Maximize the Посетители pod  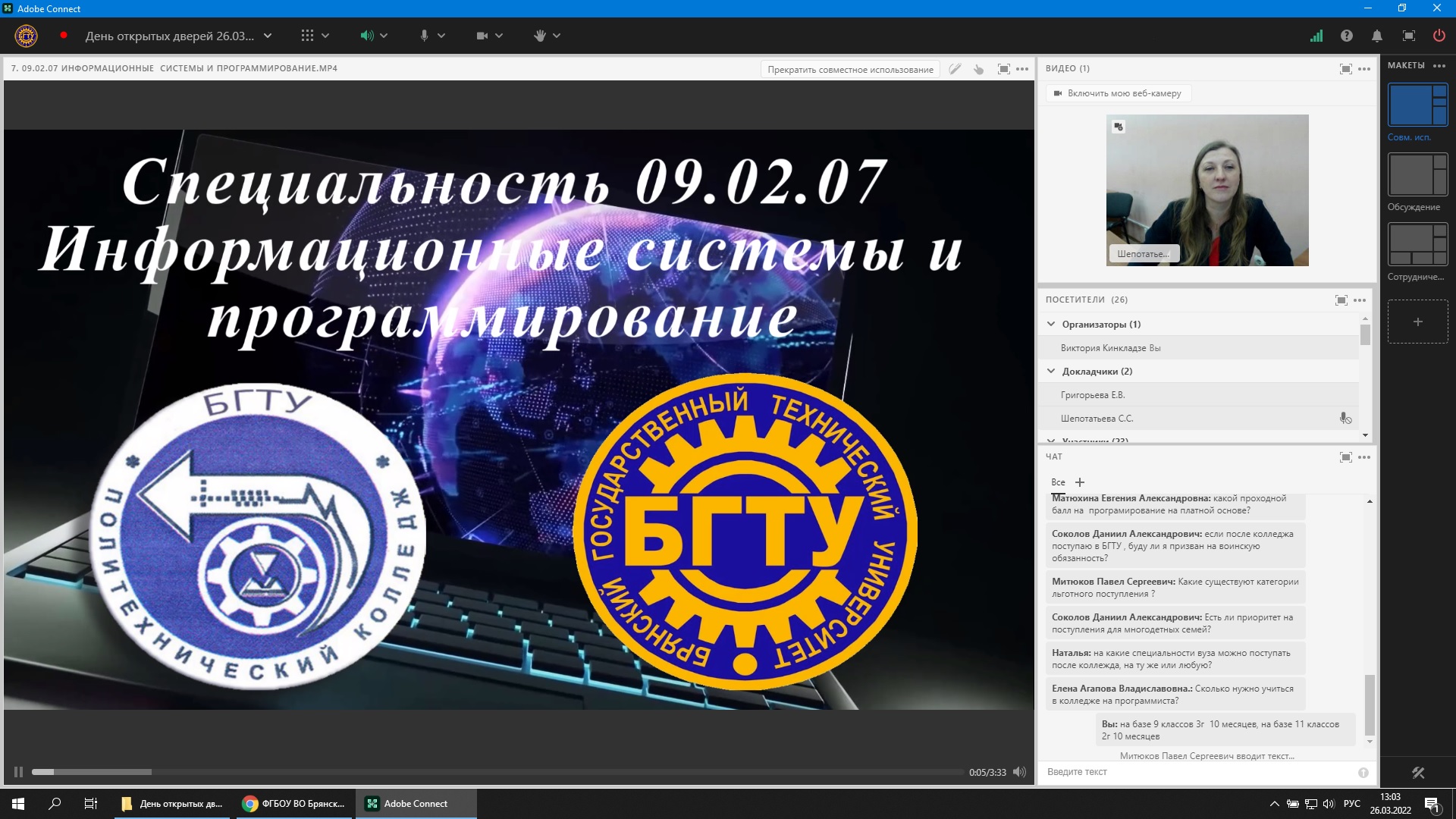1341,300
